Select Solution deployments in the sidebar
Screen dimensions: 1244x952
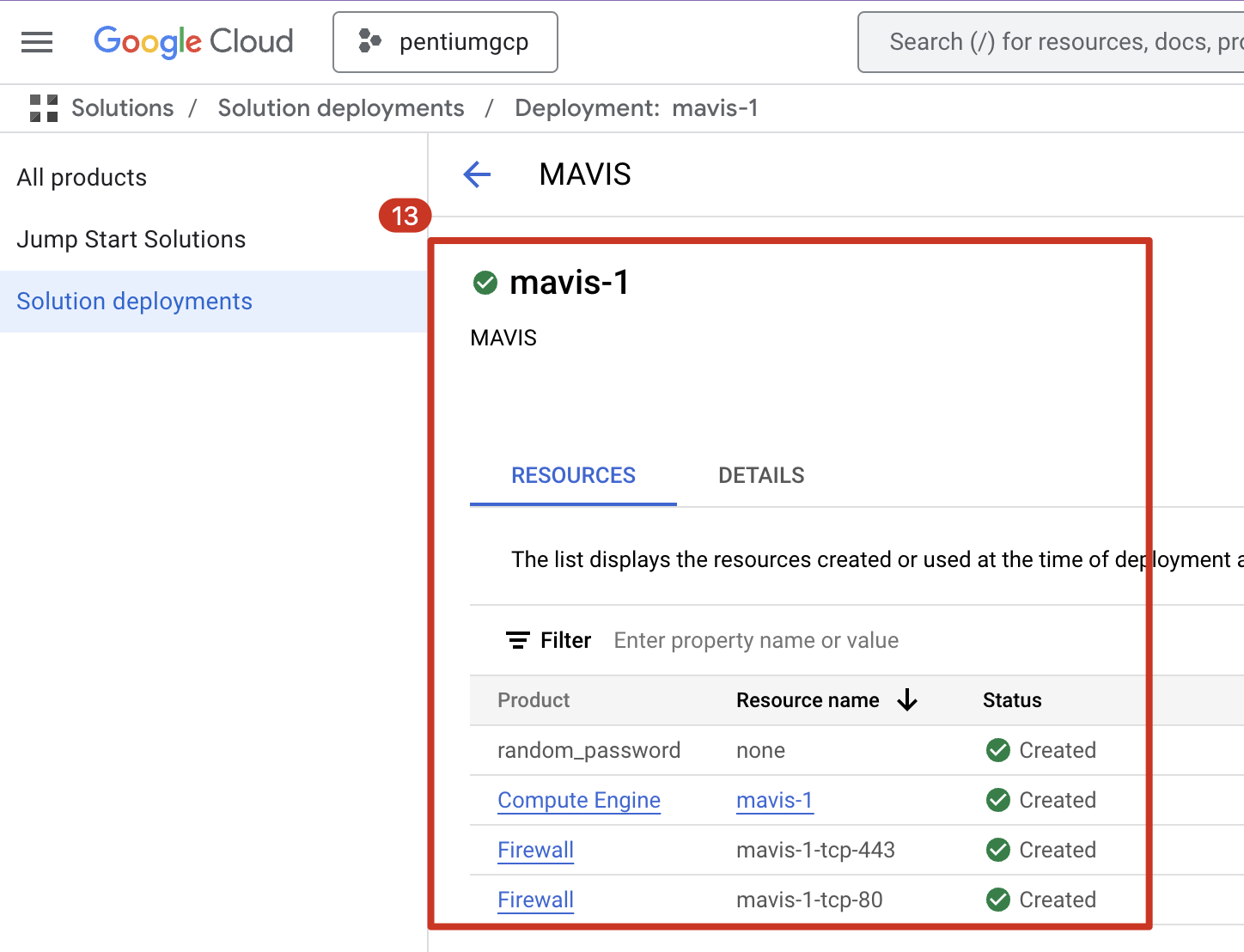coord(135,302)
